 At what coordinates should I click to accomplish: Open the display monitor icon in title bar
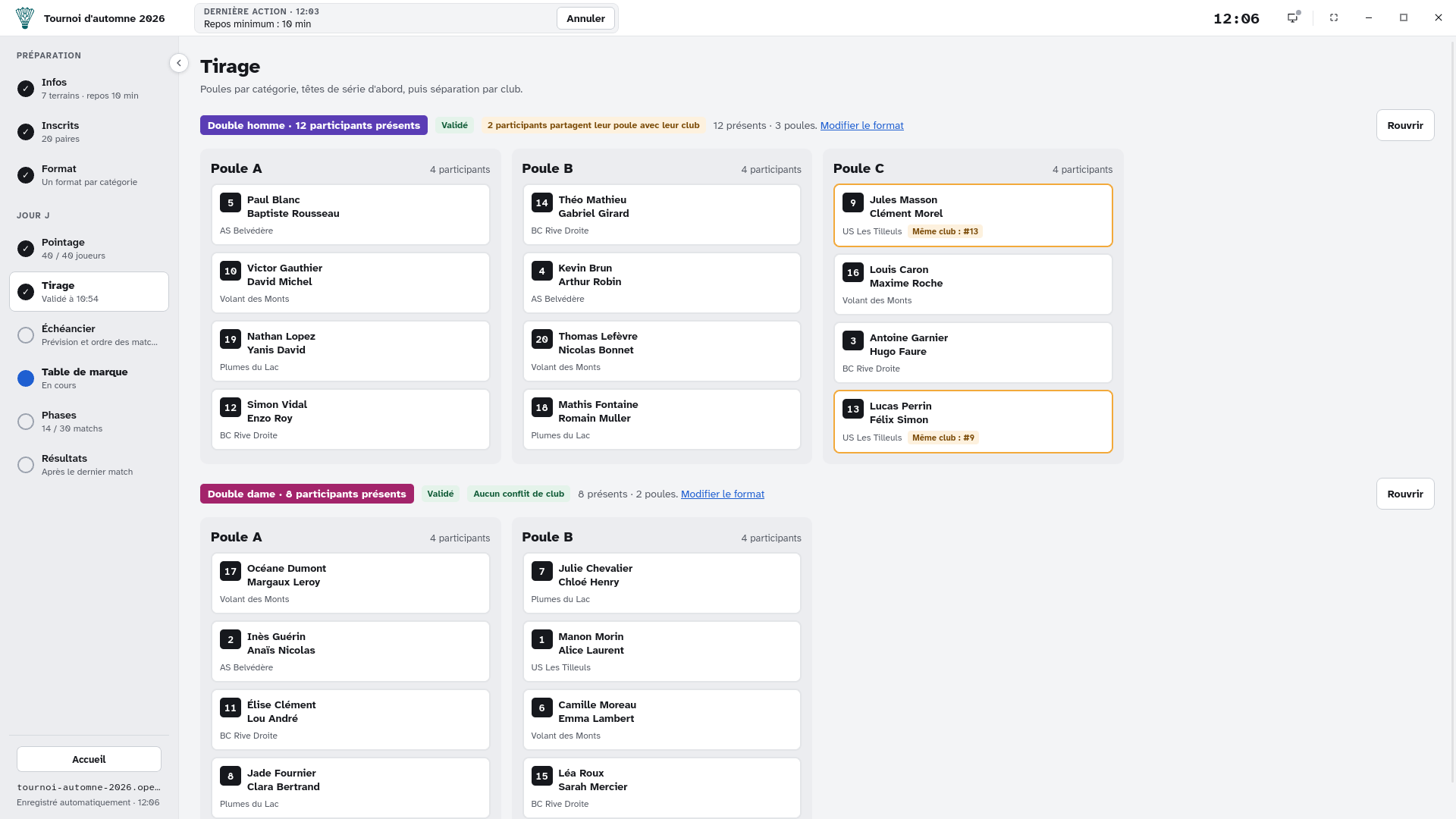coord(1293,17)
